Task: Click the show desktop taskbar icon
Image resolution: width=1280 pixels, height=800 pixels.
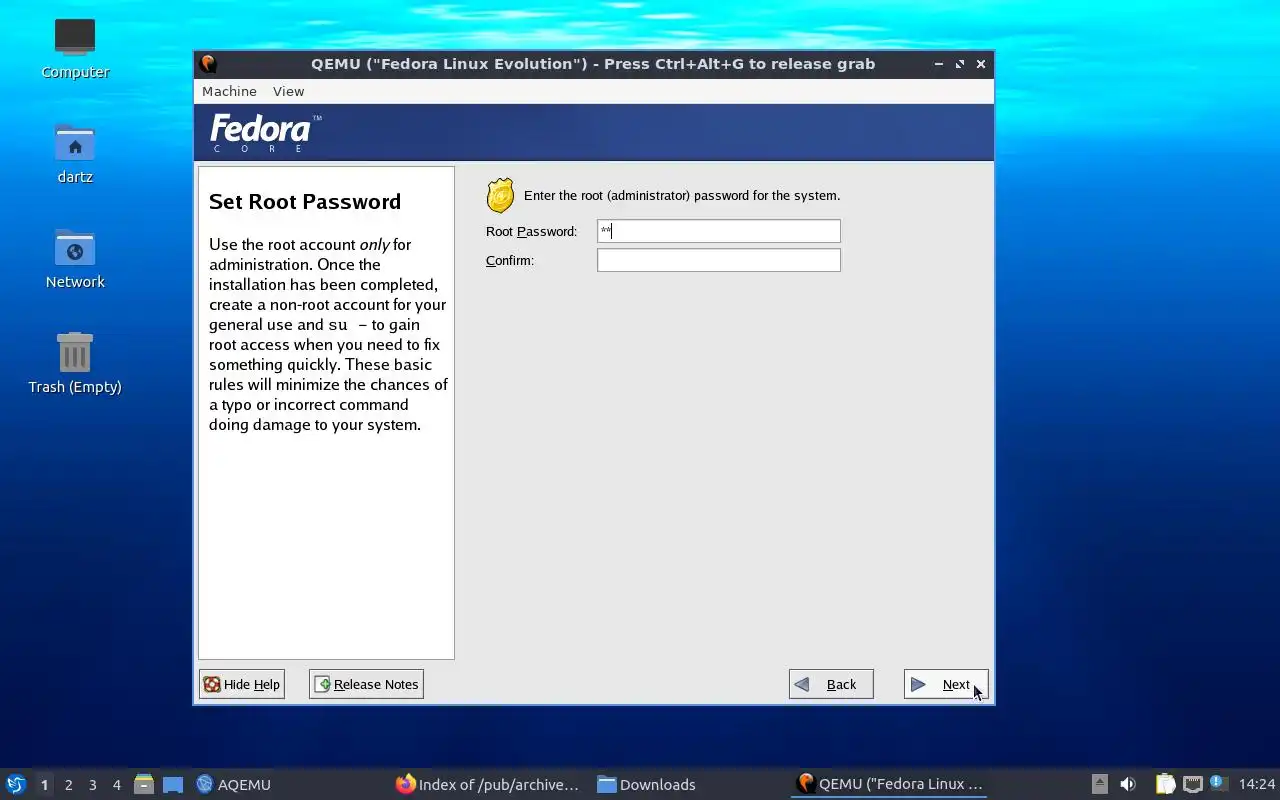Action: 173,784
